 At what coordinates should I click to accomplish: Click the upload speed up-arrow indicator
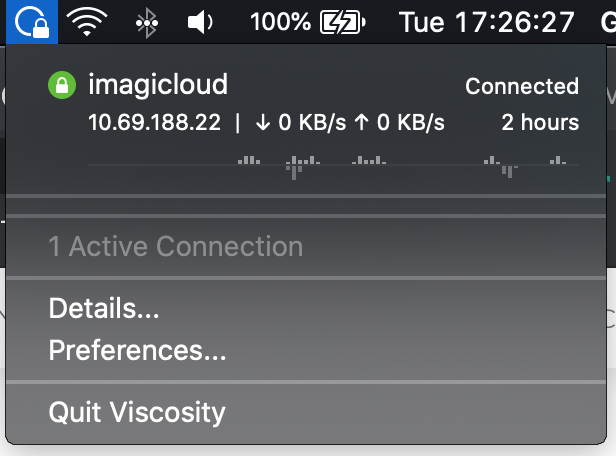click(x=361, y=123)
